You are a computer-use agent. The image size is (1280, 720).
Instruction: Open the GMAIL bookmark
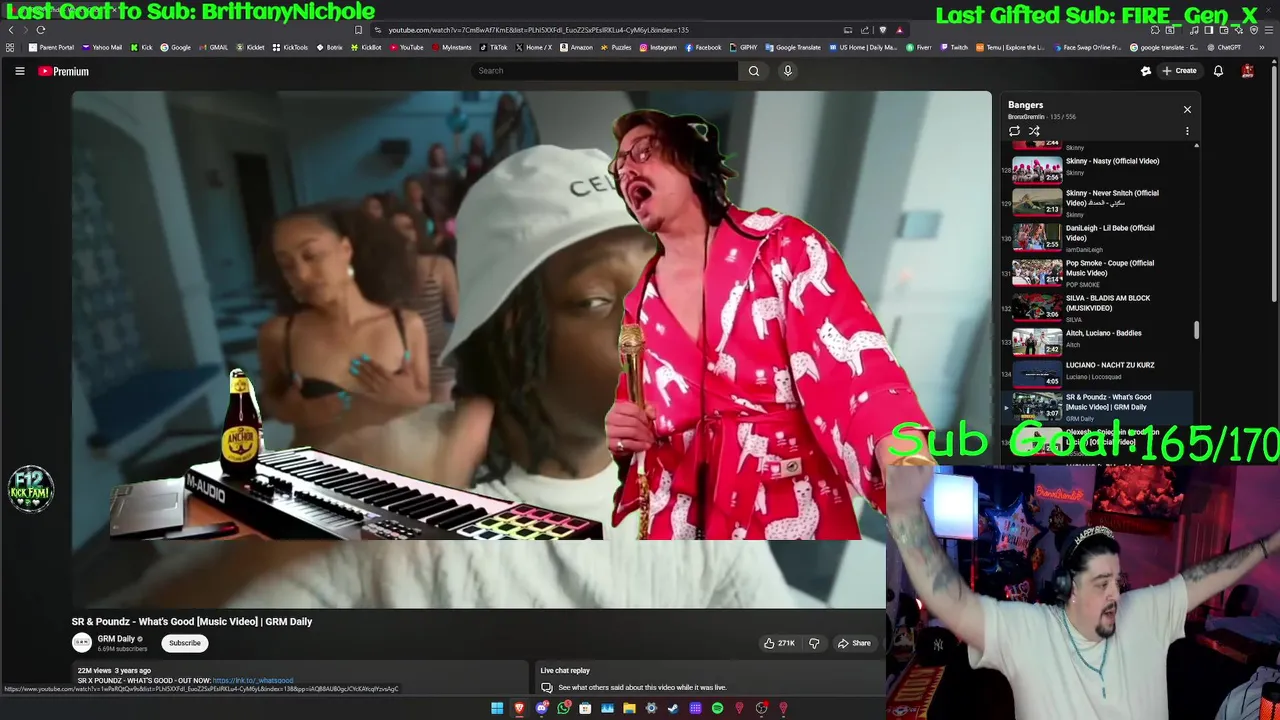[213, 47]
